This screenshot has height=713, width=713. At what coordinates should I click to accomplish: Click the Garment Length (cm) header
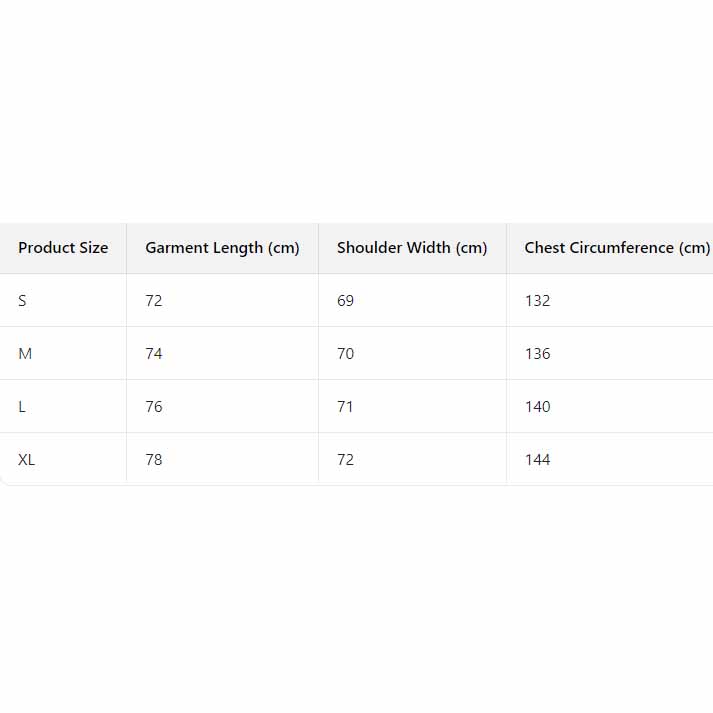coord(222,248)
